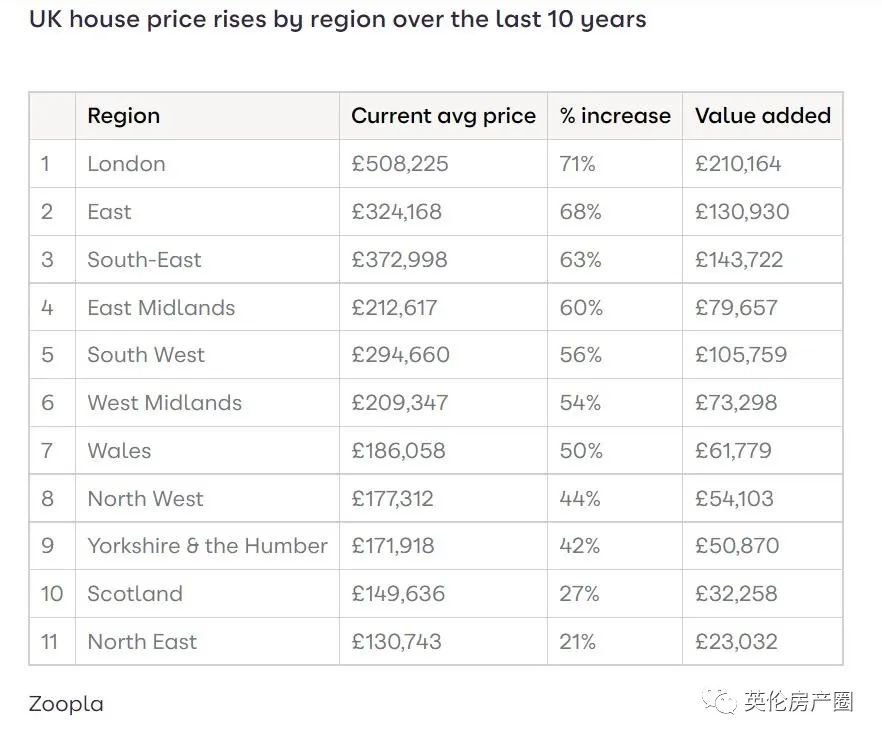
Task: Click the chart title heading text
Action: (x=337, y=19)
